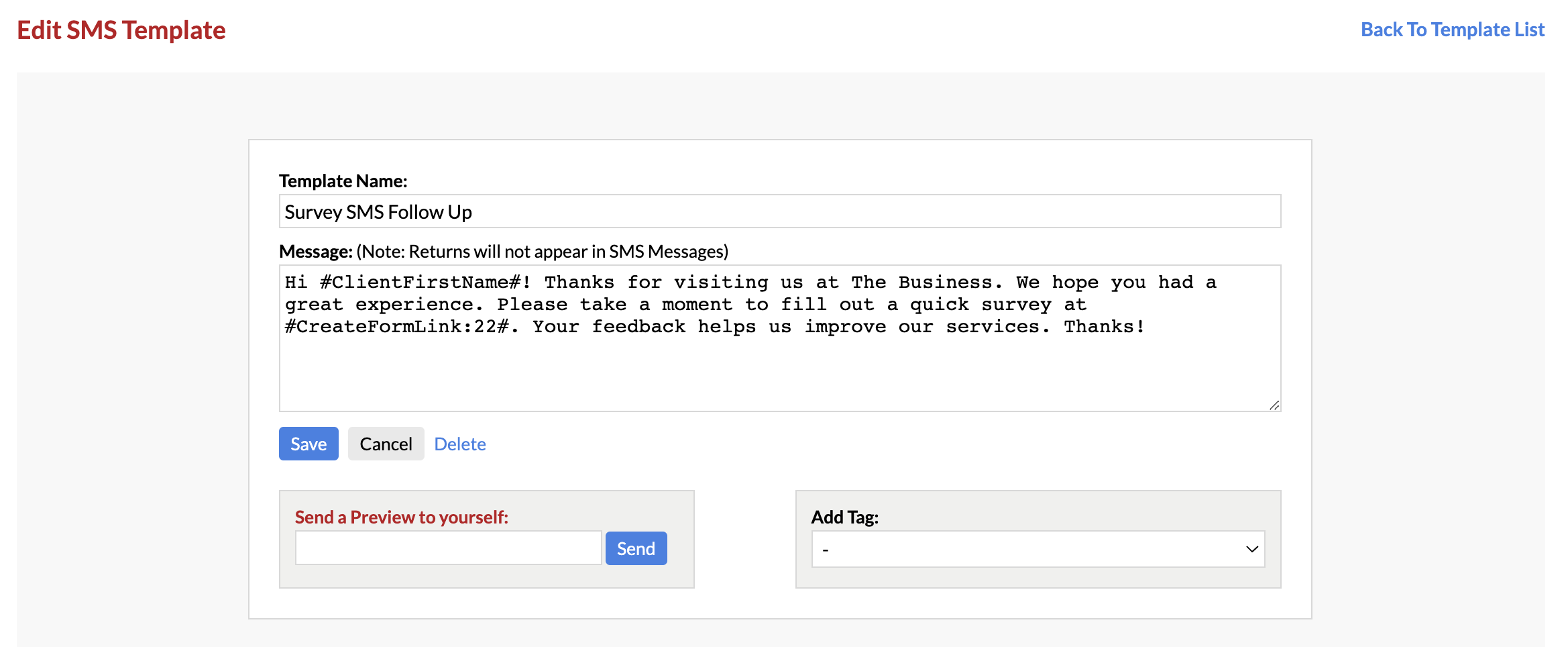Click the #ClientFirstName# placeholder in message
Viewport: 1568px width, 647px height.
(421, 283)
